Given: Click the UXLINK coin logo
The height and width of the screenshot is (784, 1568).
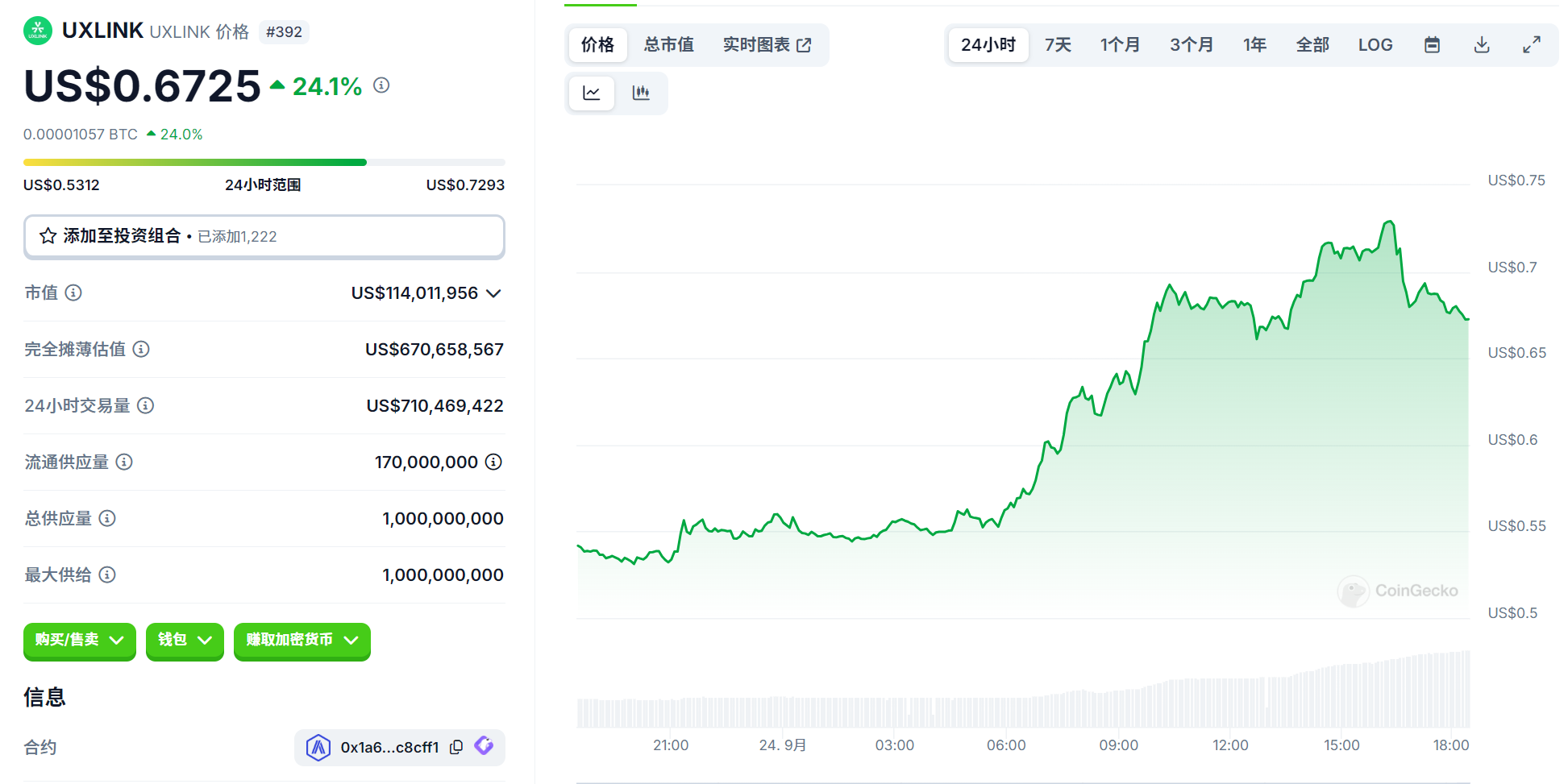Looking at the screenshot, I should click(38, 31).
